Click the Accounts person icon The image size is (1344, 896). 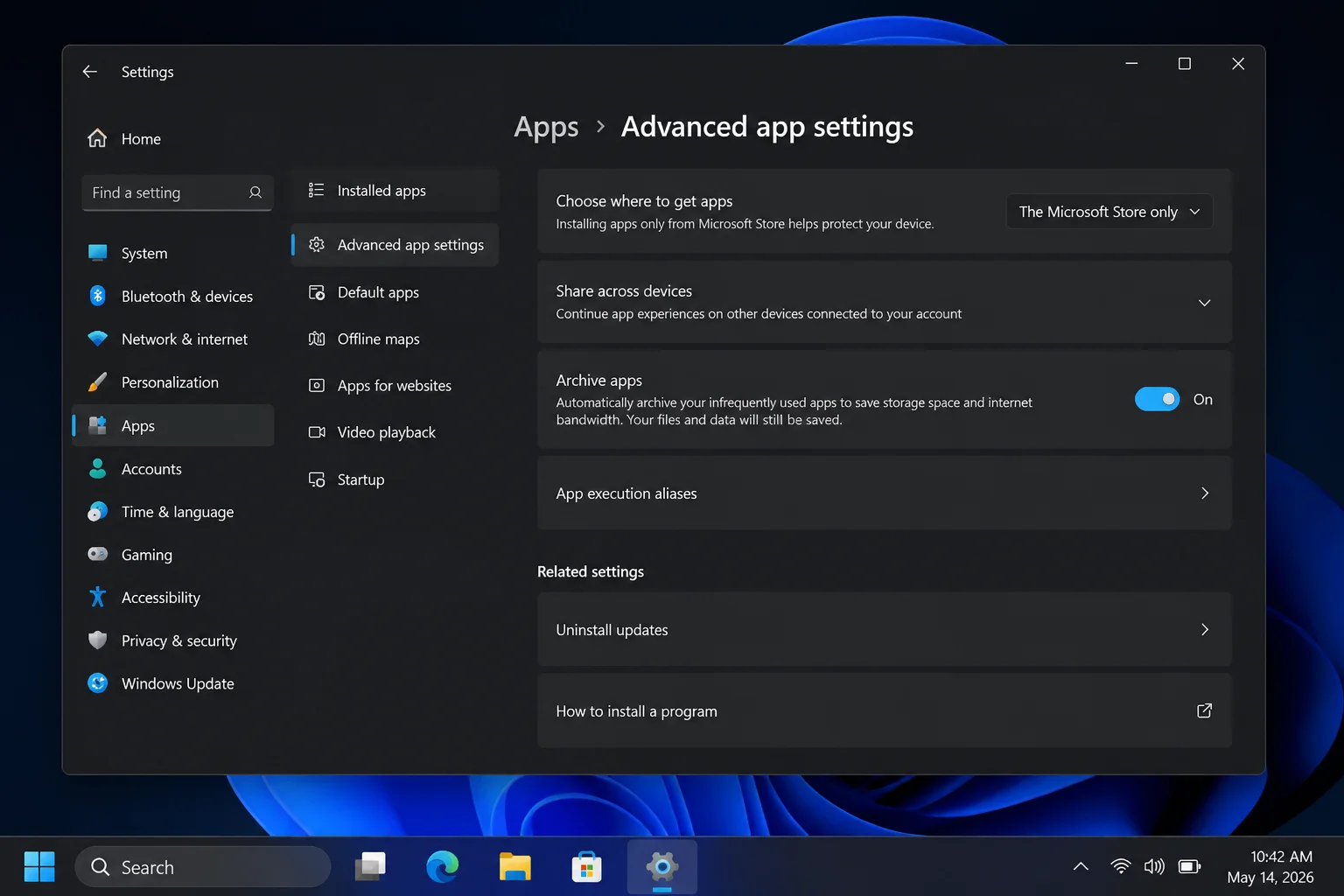coord(98,469)
